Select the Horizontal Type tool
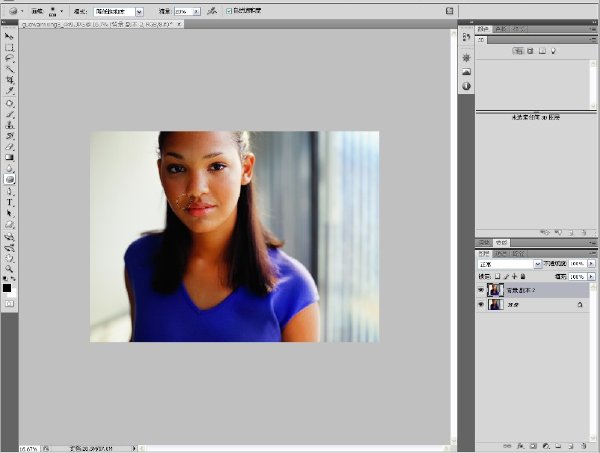Image resolution: width=600 pixels, height=453 pixels. [x=9, y=202]
